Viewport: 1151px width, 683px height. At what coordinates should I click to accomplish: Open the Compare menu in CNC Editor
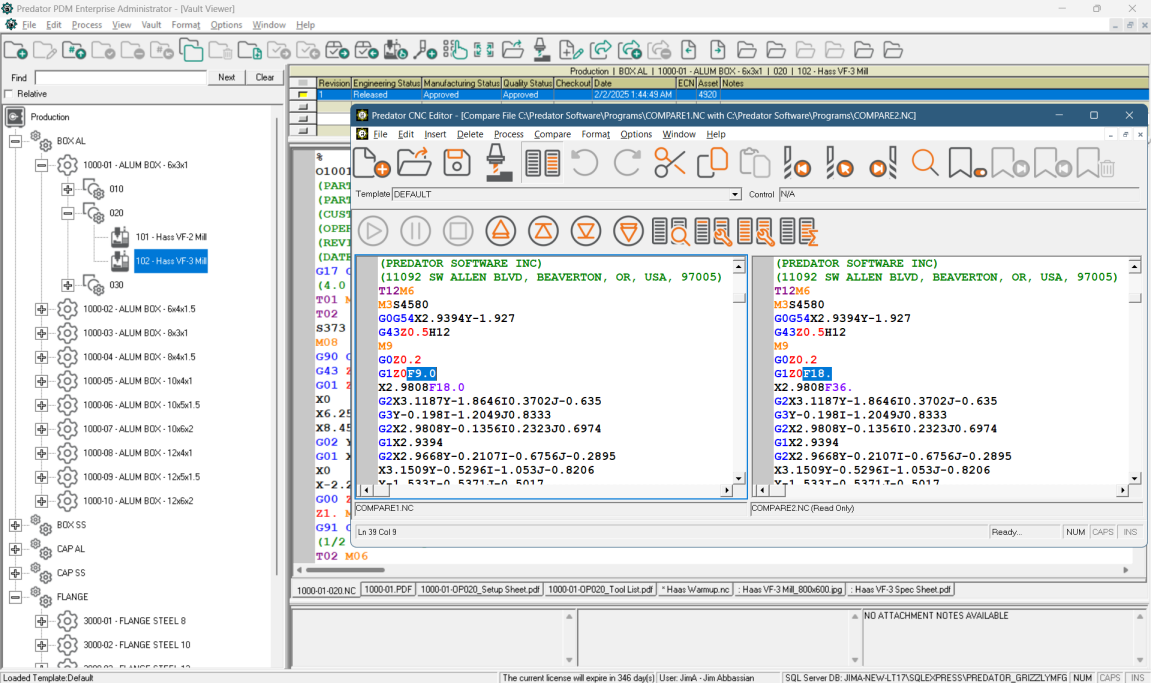tap(552, 133)
